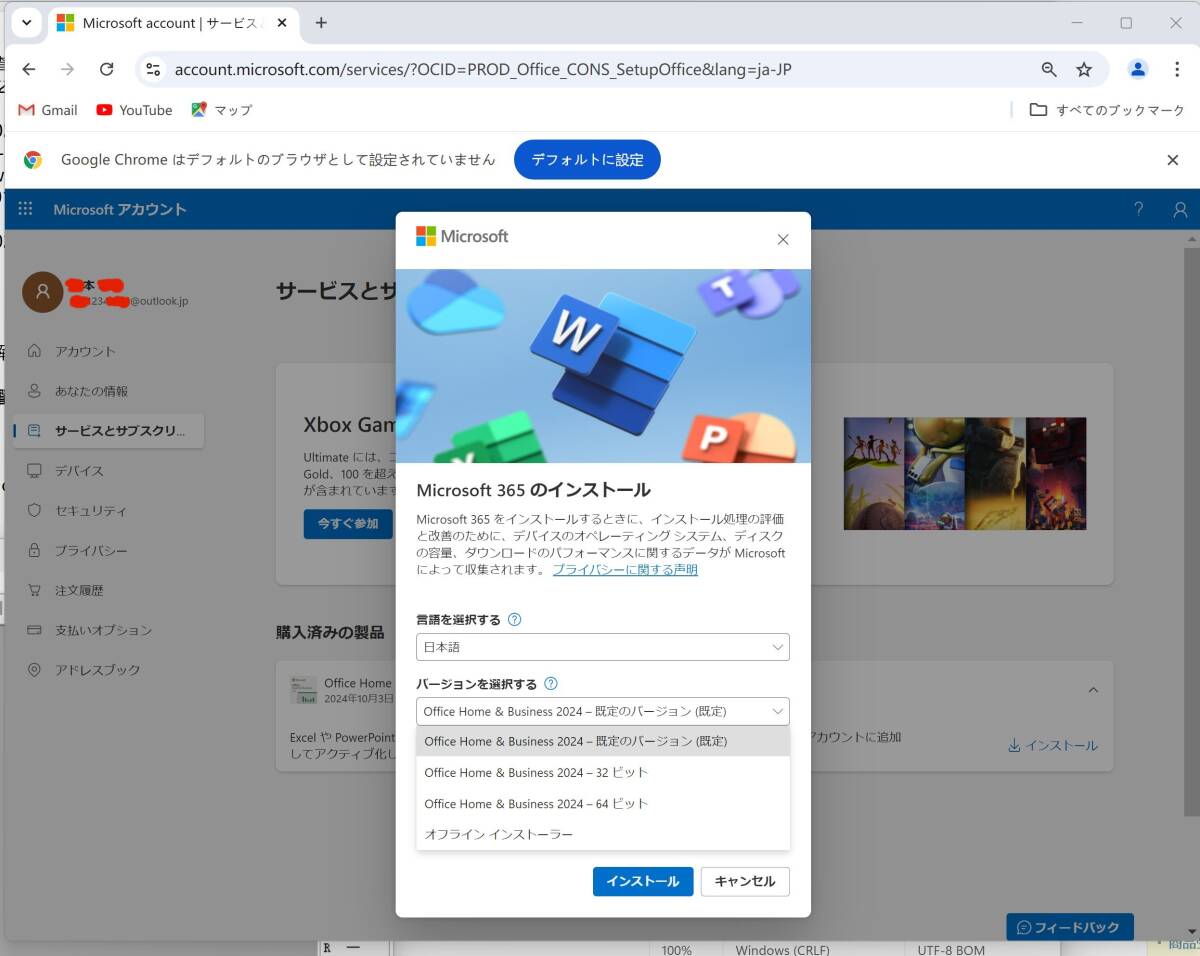Select サービスとサブスクリ… in the sidebar
The height and width of the screenshot is (956, 1200).
pos(108,431)
